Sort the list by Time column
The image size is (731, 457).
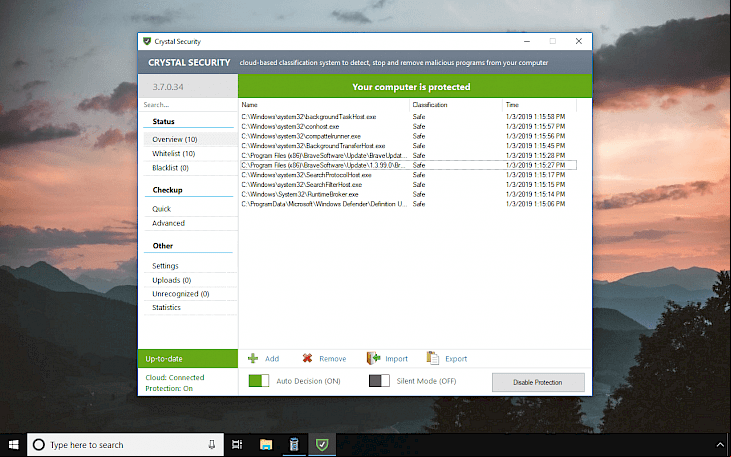[539, 105]
